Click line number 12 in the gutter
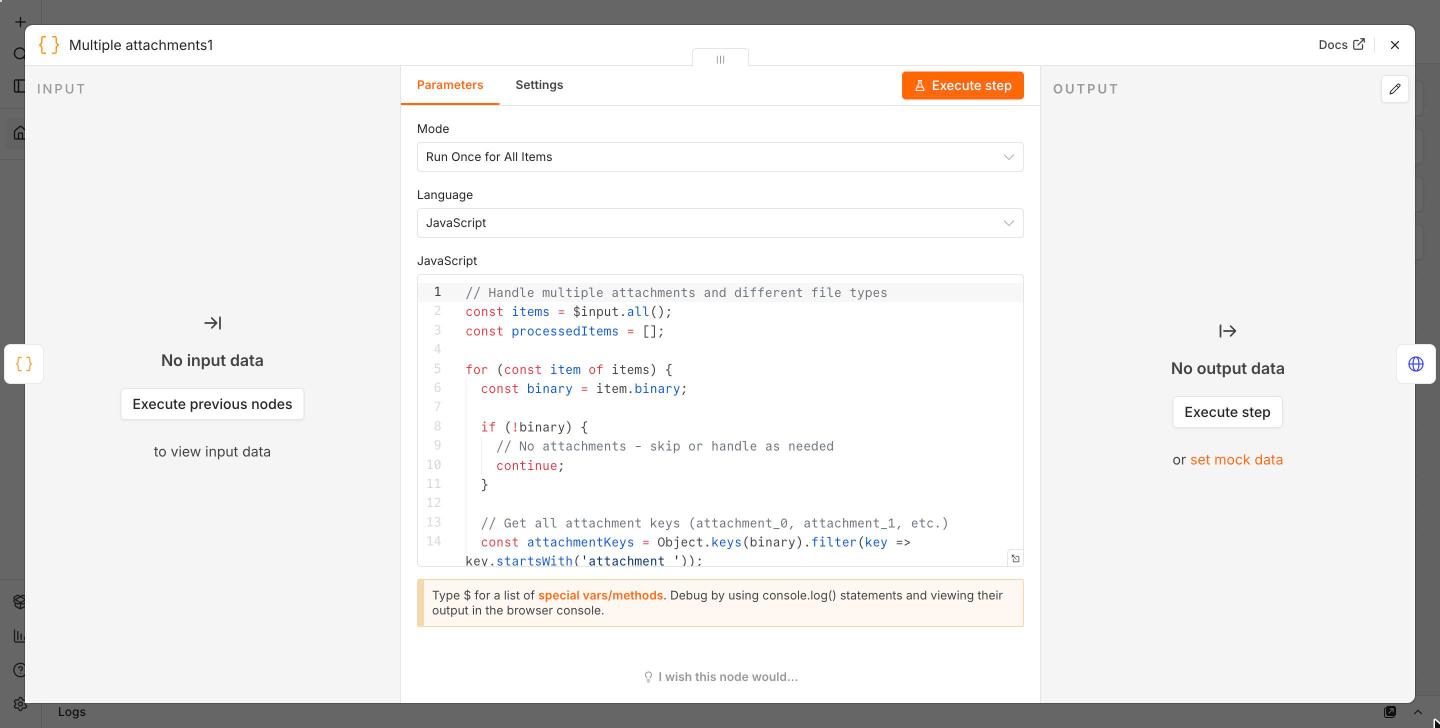 click(433, 503)
